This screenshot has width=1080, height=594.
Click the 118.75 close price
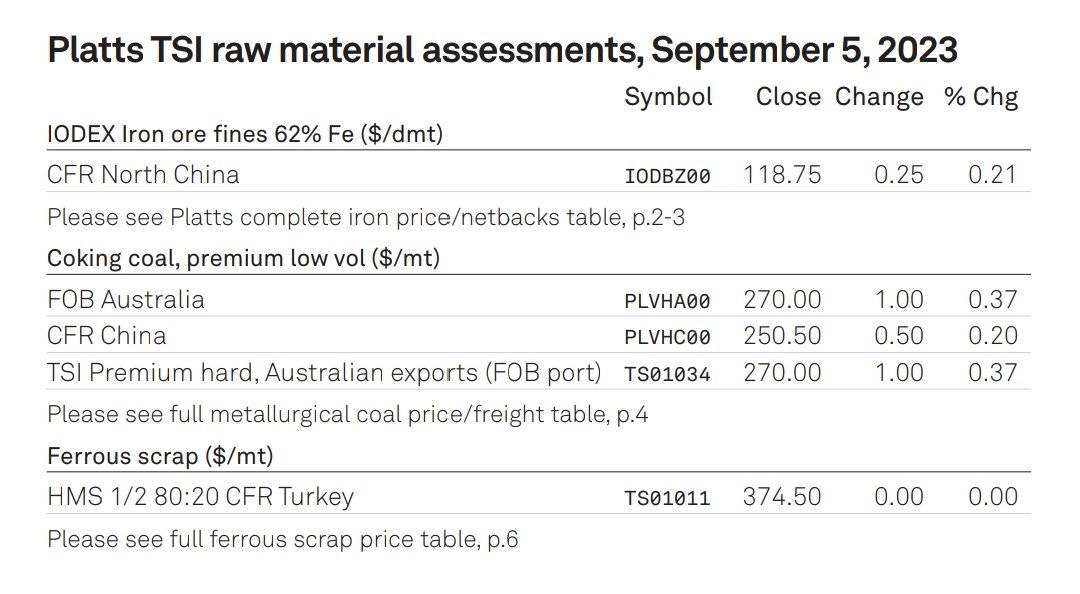coord(782,175)
